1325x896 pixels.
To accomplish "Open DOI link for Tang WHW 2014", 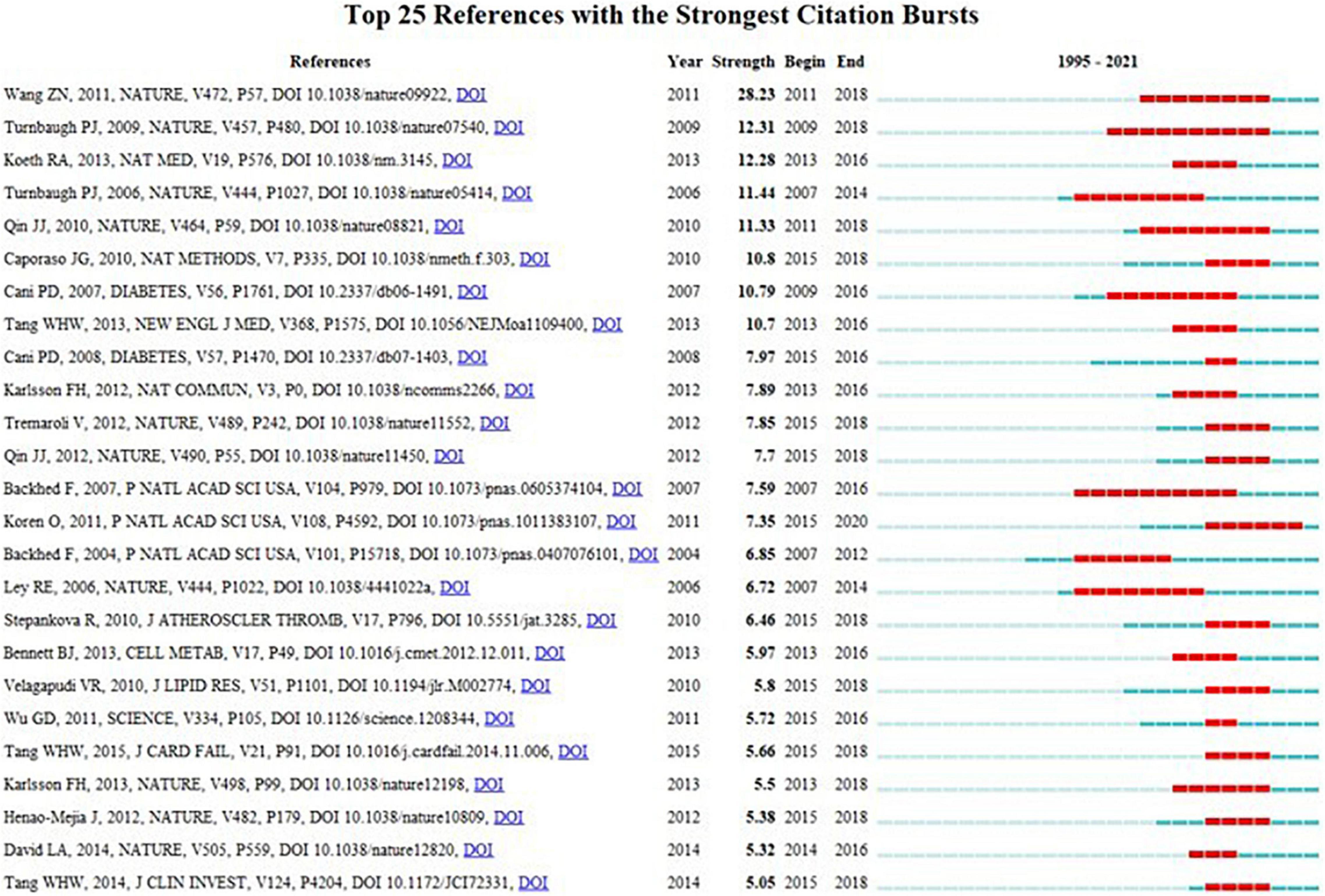I will pyautogui.click(x=534, y=883).
